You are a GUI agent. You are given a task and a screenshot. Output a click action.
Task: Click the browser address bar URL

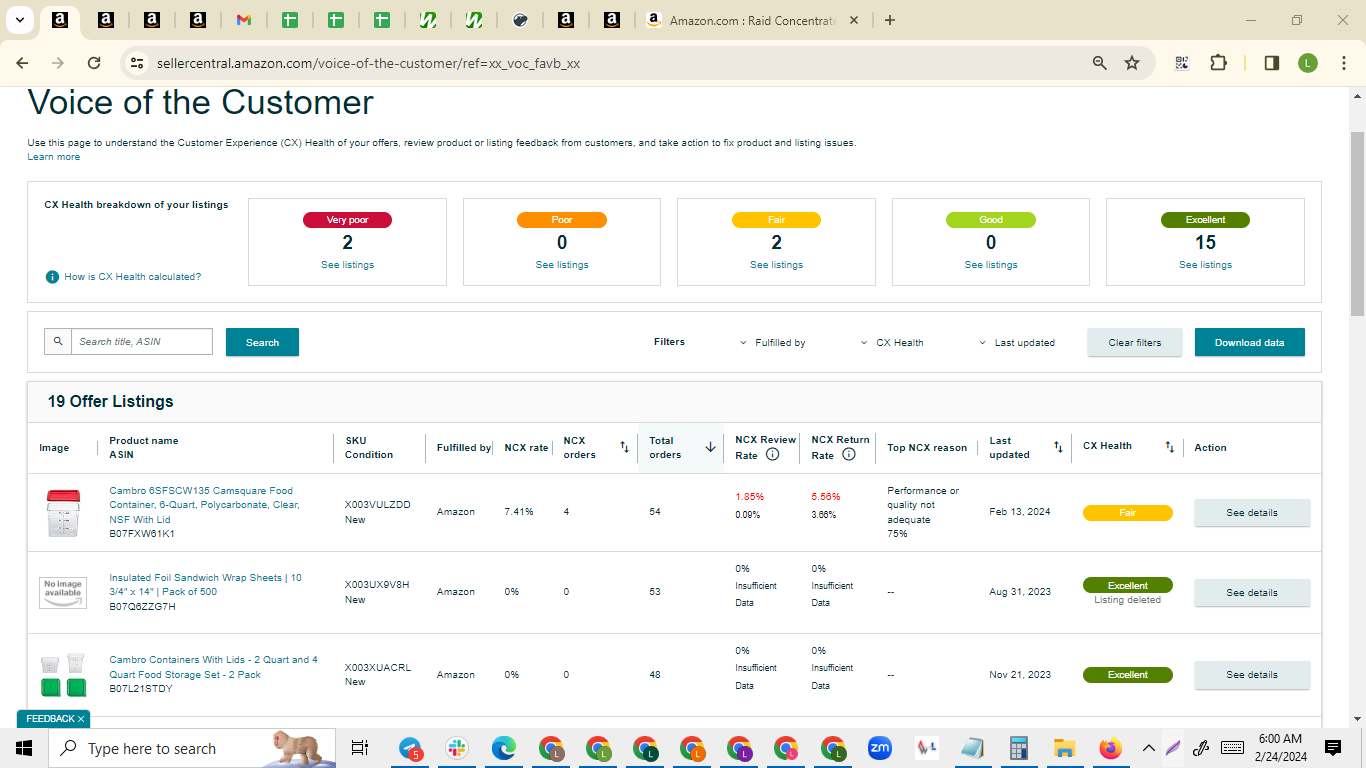[x=368, y=63]
